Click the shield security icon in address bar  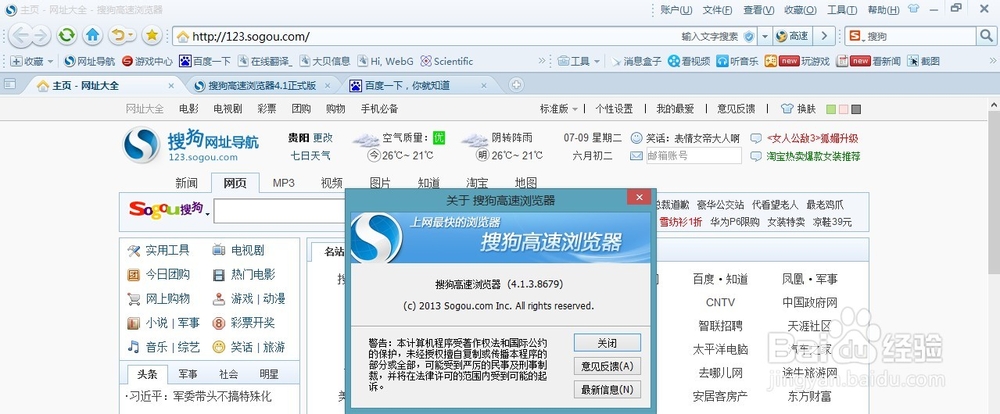pyautogui.click(x=749, y=36)
